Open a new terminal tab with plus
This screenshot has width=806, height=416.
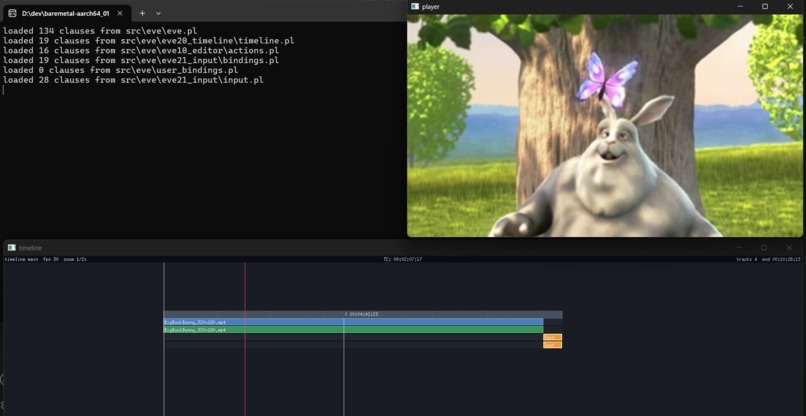coord(142,13)
